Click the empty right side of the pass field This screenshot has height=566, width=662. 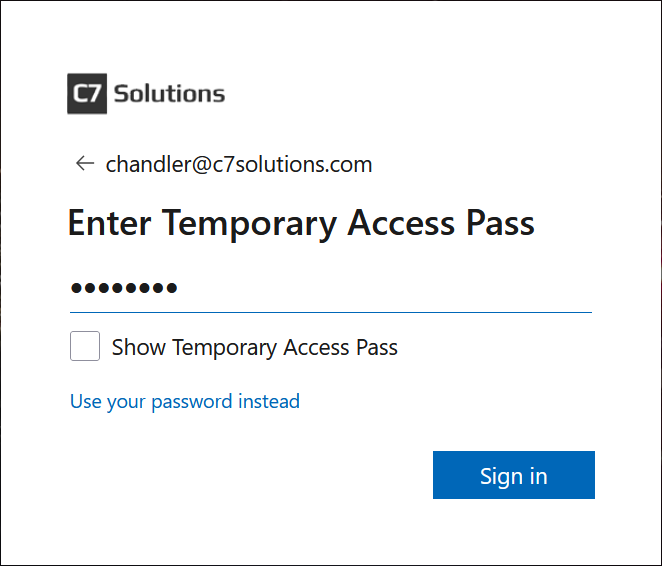pyautogui.click(x=450, y=289)
